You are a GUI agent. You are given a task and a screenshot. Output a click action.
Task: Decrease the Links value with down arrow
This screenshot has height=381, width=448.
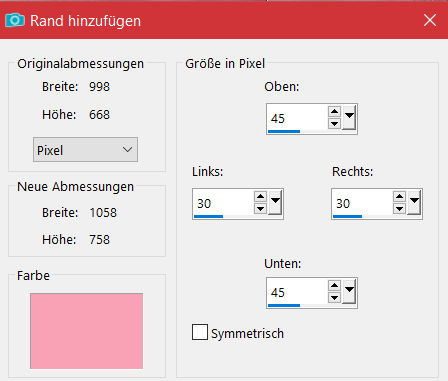(260, 209)
